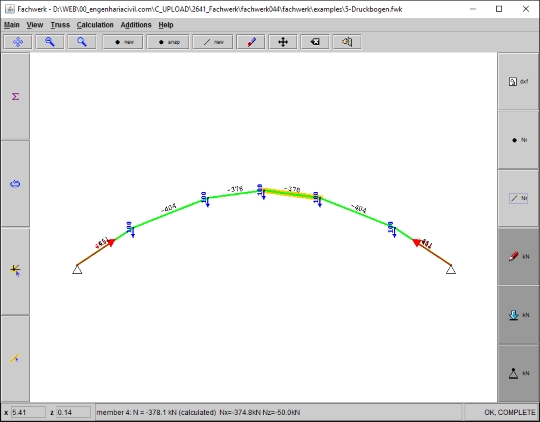540x422 pixels.
Task: Click the right member labeled -404
Action: pos(357,213)
